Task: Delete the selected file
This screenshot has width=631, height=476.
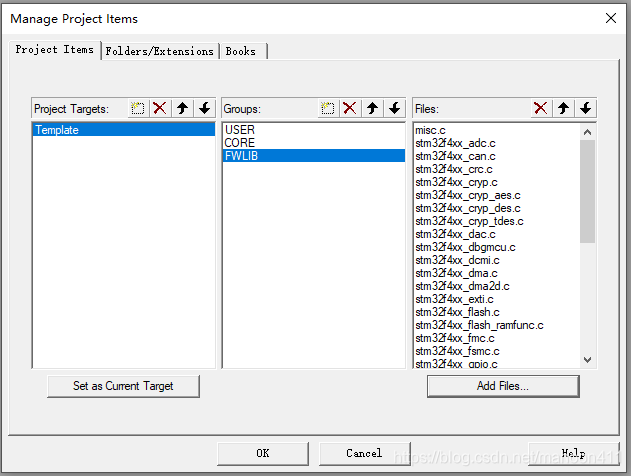Action: pyautogui.click(x=541, y=108)
